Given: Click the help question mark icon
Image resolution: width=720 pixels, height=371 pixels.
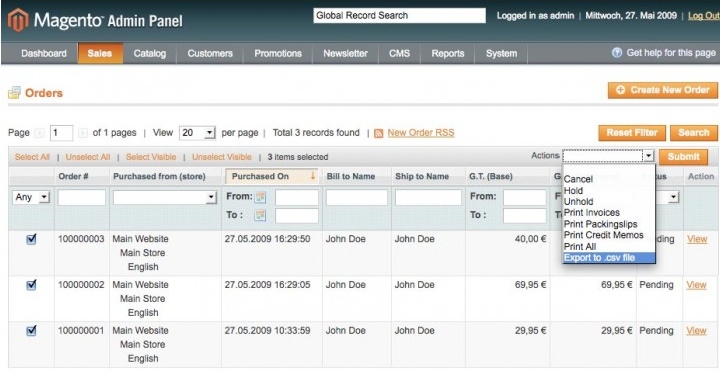Looking at the screenshot, I should (x=617, y=53).
